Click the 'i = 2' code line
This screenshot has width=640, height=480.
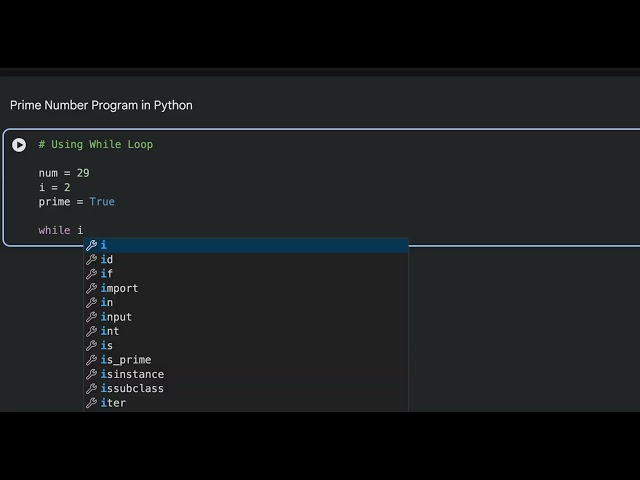click(54, 187)
